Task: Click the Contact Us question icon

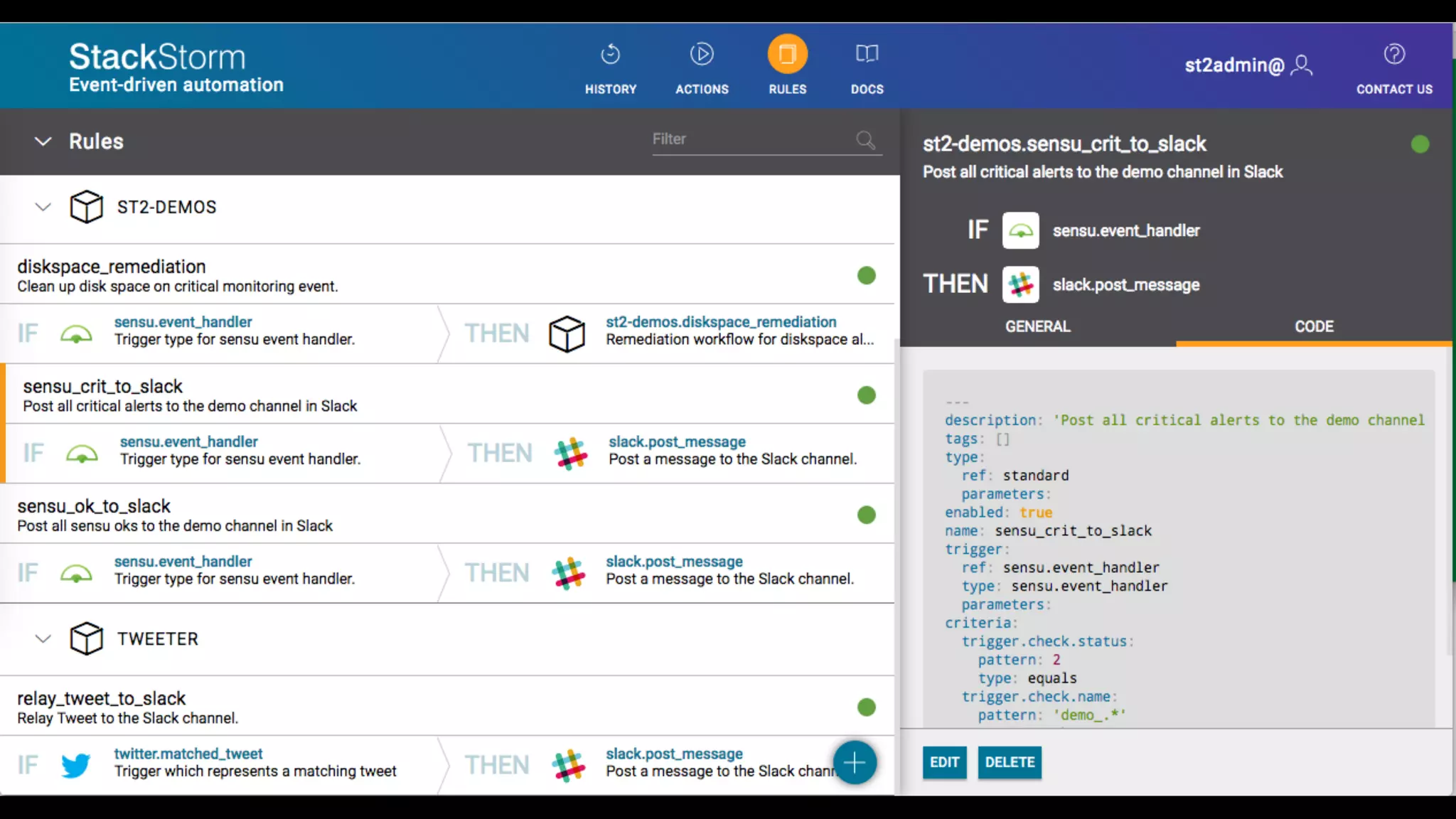Action: point(1394,55)
